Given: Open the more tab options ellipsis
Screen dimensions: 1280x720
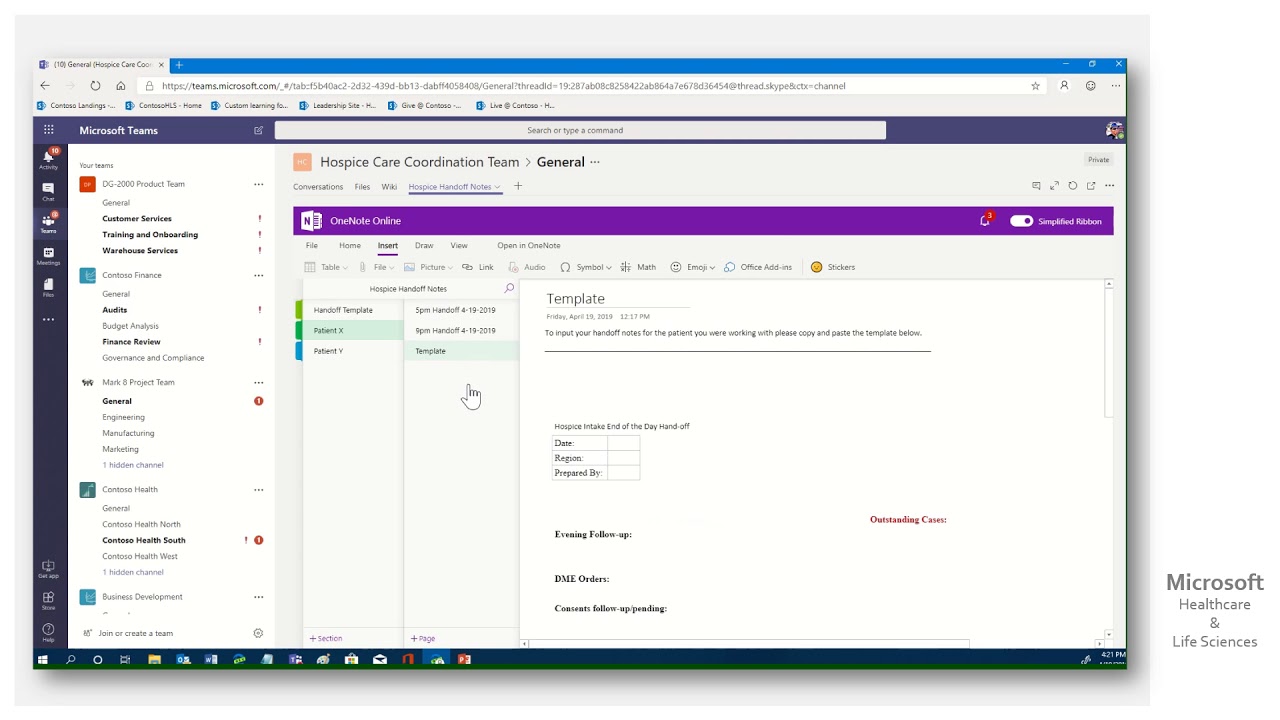Looking at the screenshot, I should coord(1109,186).
